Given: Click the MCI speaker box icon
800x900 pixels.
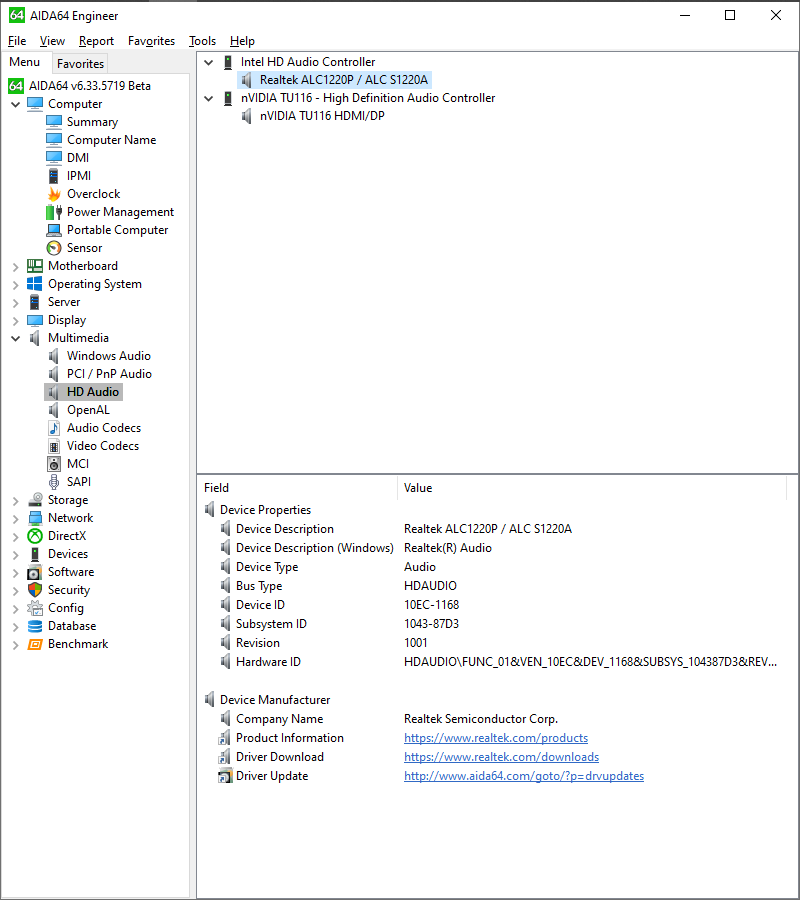Looking at the screenshot, I should click(54, 464).
